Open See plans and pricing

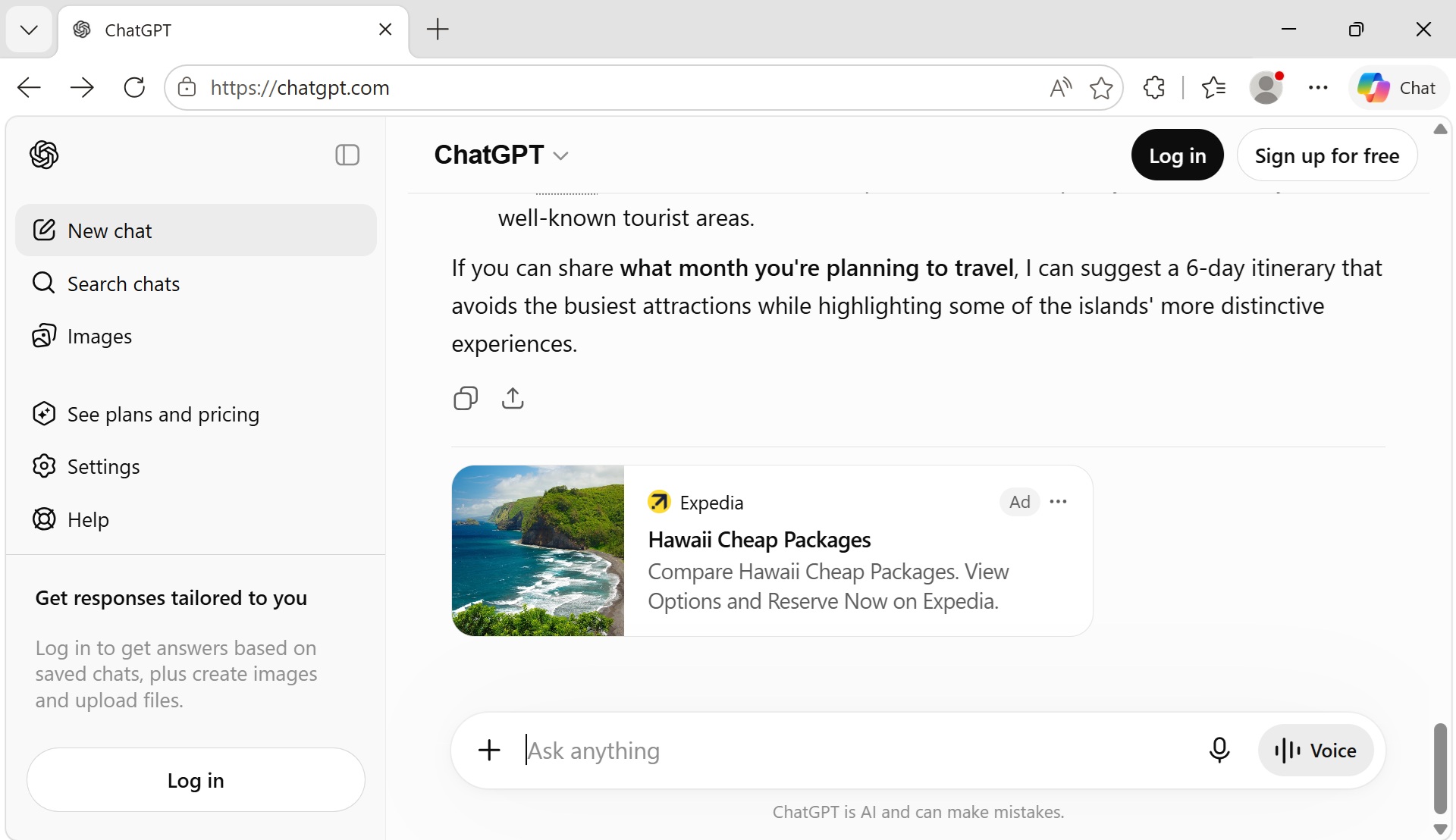(x=196, y=414)
